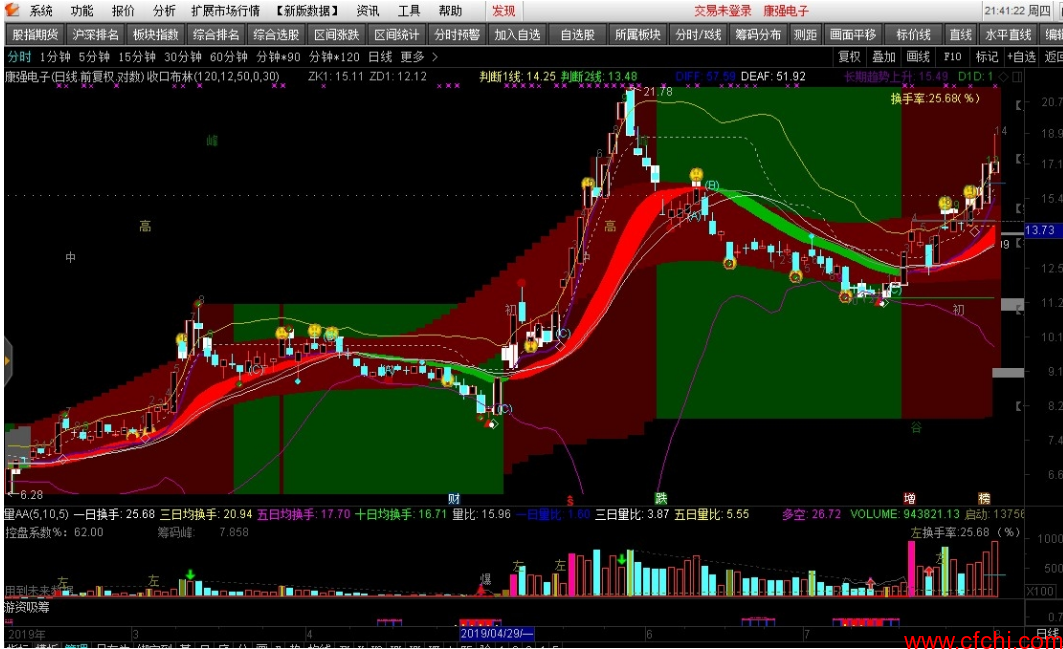
Task: Click the 沪深排名 toolbar button
Action: pos(96,35)
